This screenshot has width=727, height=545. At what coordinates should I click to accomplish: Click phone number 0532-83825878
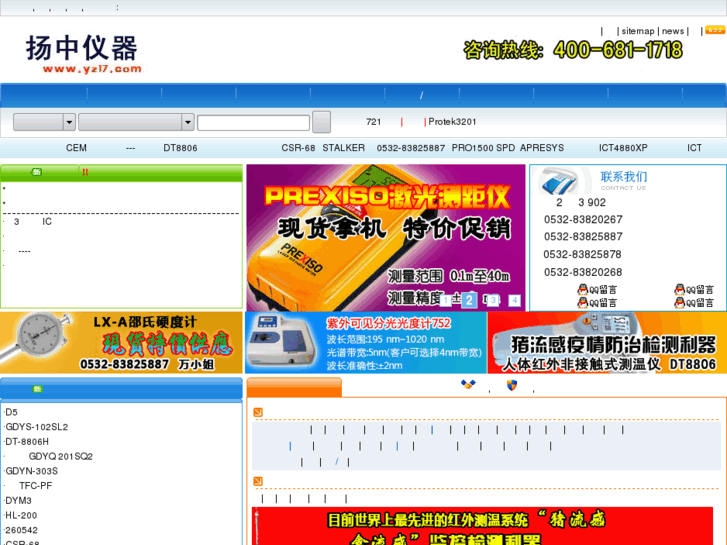(582, 255)
